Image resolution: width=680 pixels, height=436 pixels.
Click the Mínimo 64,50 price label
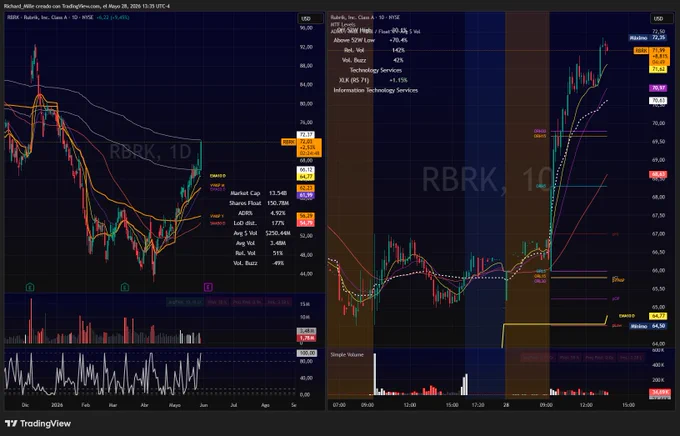tap(649, 326)
